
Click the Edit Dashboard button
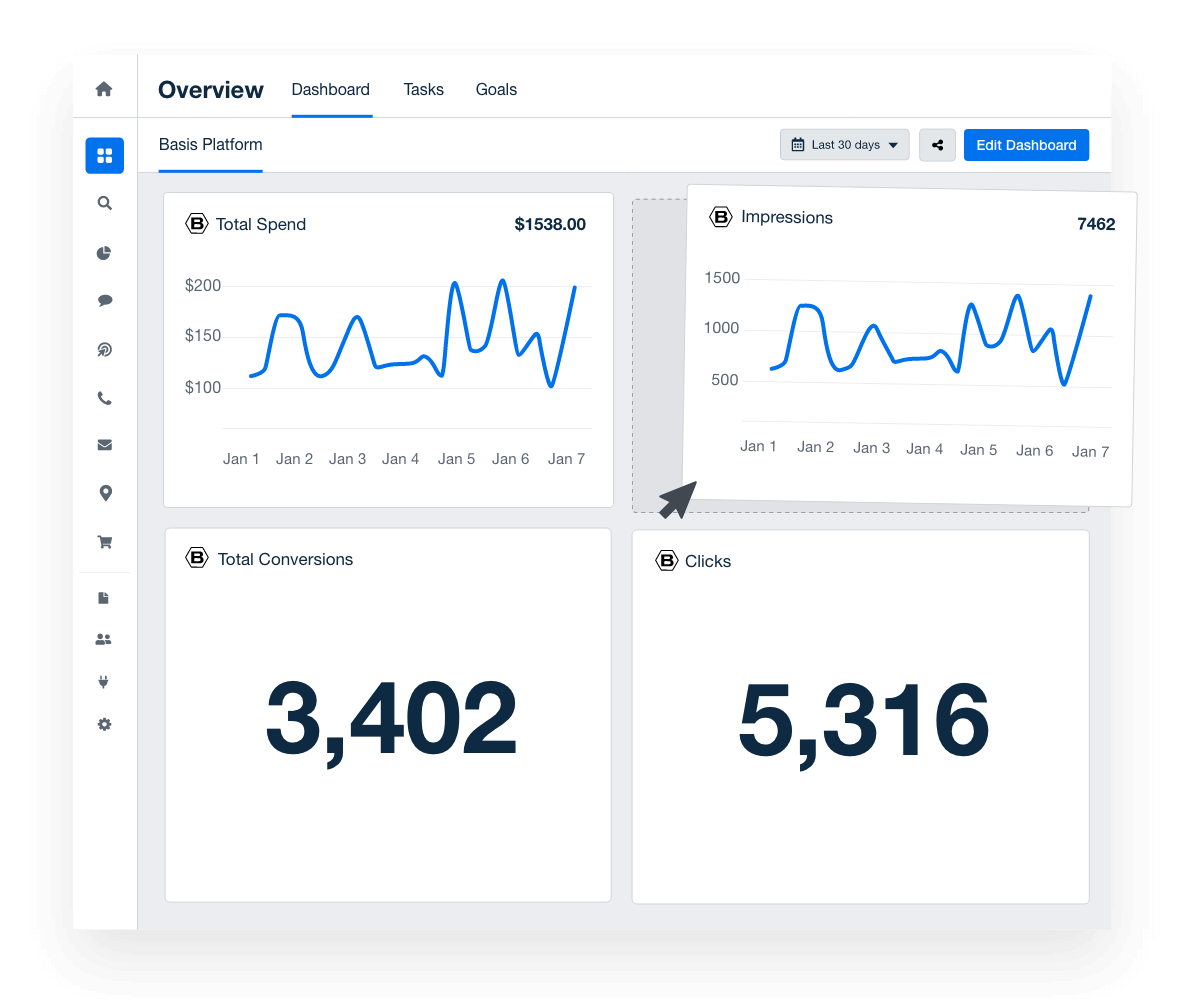coord(1026,144)
